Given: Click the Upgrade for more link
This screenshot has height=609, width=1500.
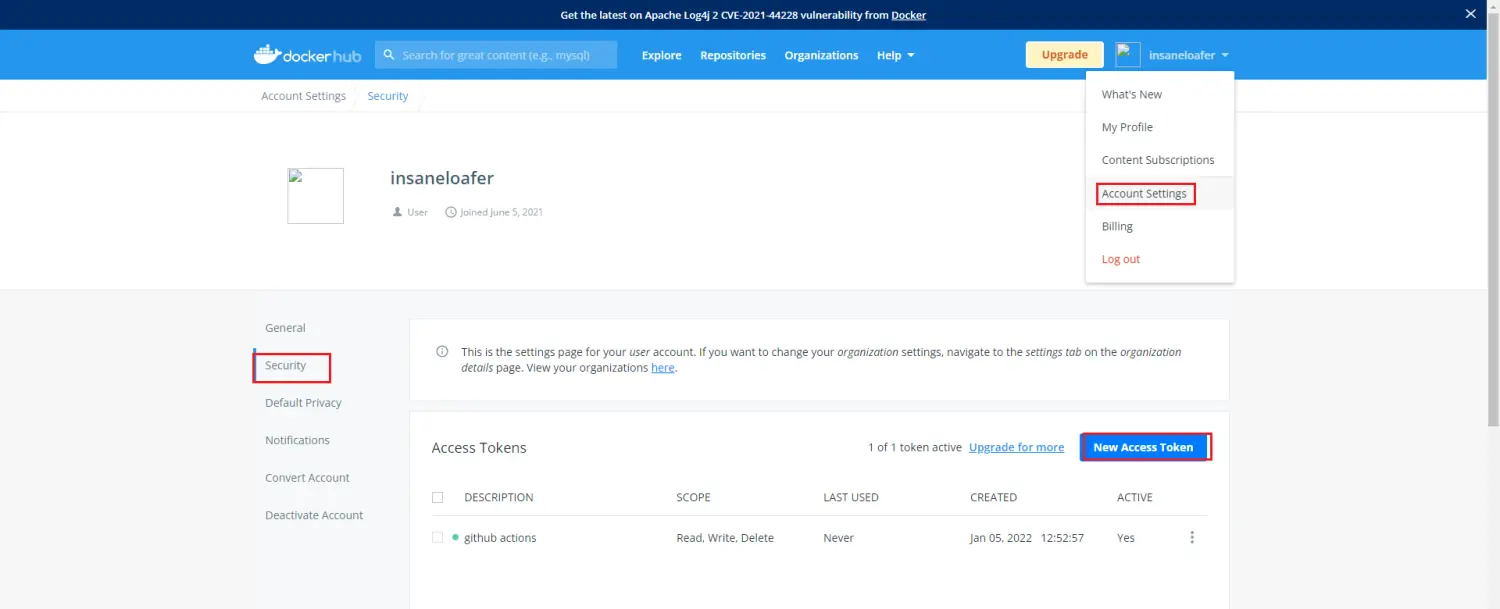Looking at the screenshot, I should click(x=1016, y=447).
